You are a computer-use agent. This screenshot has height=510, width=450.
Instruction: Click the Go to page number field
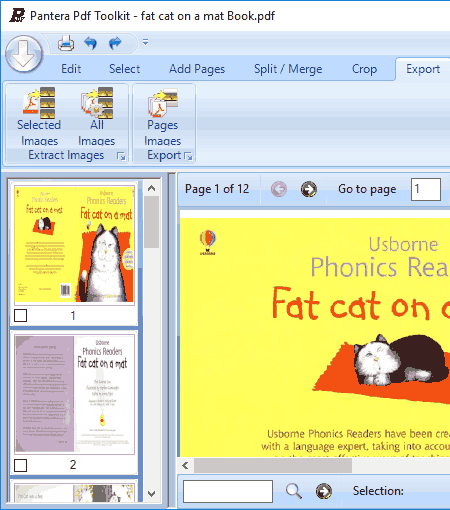[x=426, y=189]
